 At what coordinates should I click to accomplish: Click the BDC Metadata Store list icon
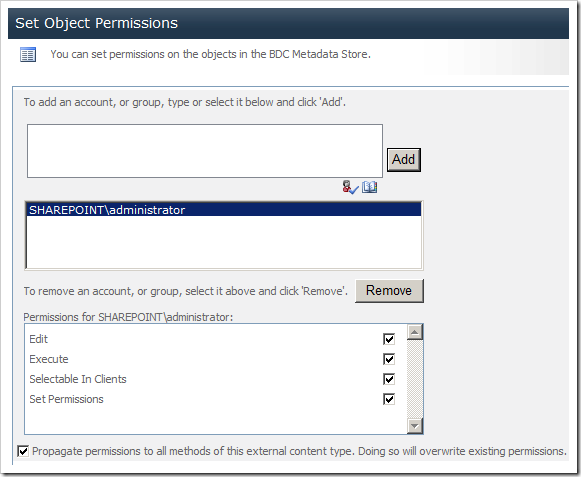[28, 55]
